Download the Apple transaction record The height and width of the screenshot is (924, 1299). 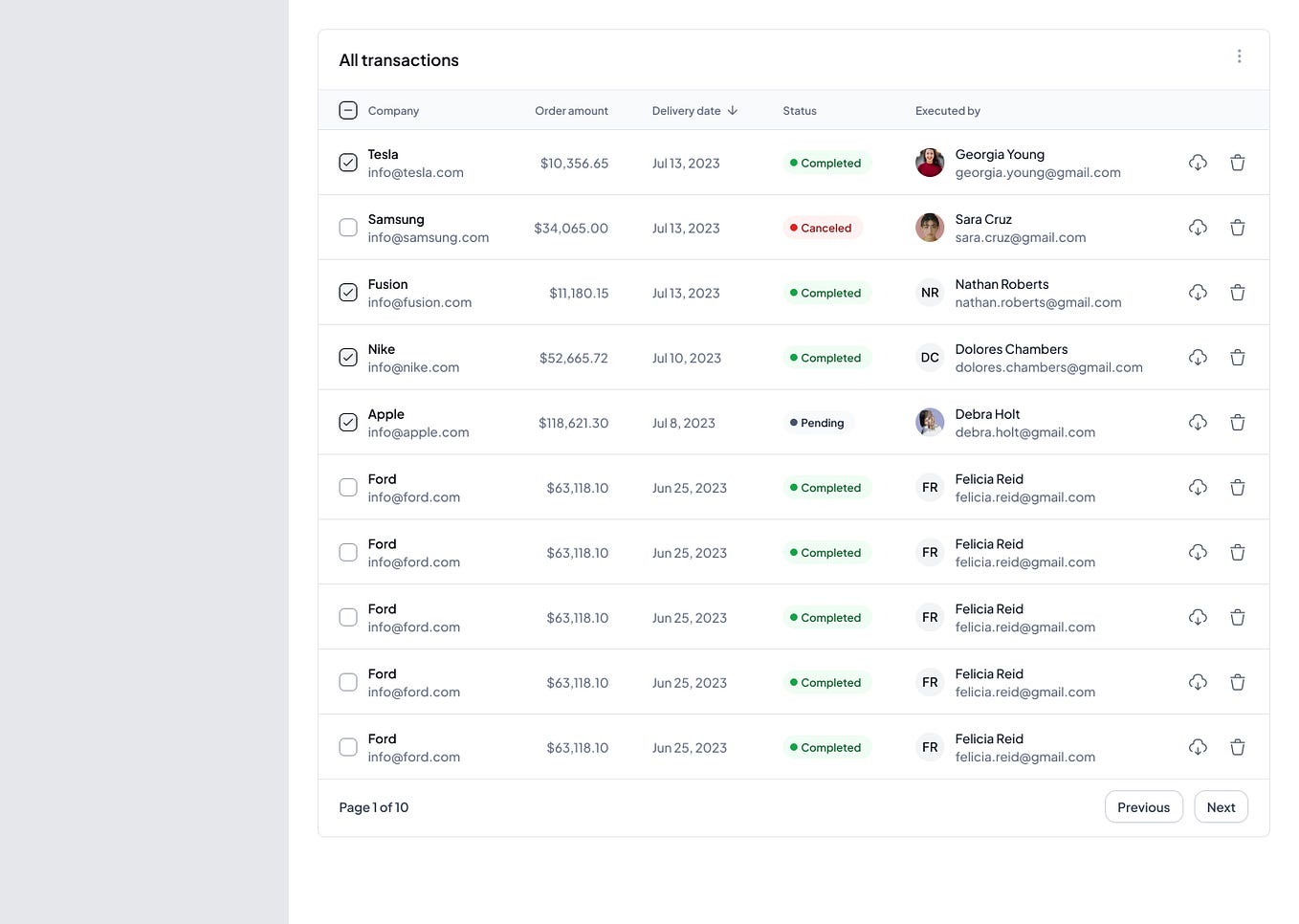click(x=1198, y=422)
